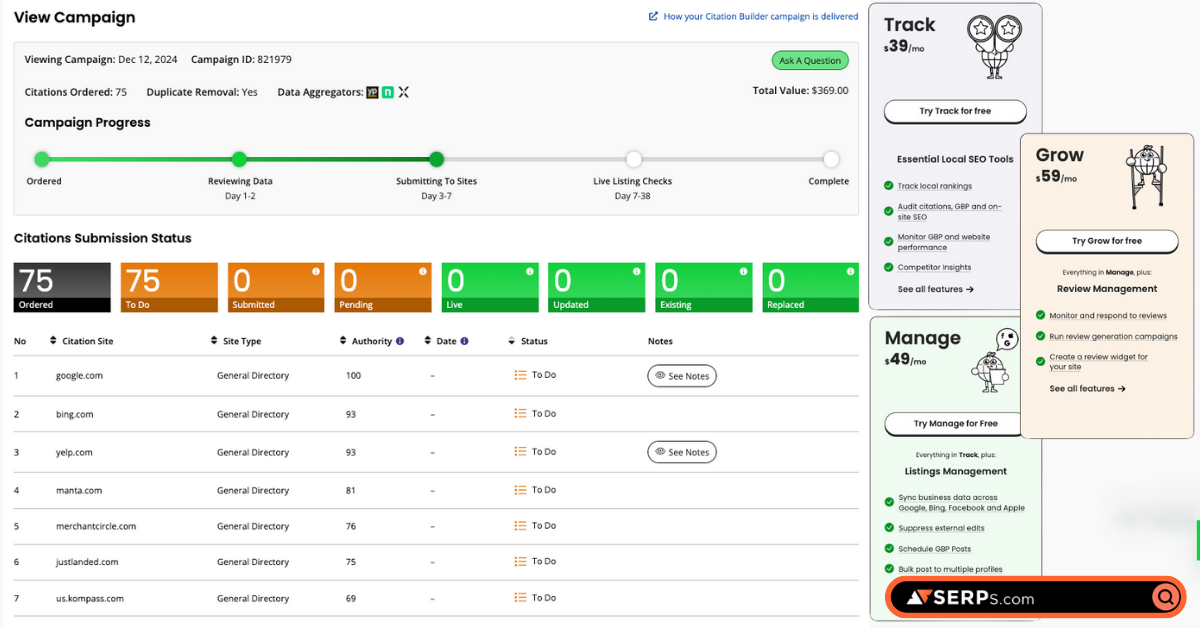This screenshot has height=628, width=1200.
Task: Select the Replaced count tile
Action: tap(811, 288)
